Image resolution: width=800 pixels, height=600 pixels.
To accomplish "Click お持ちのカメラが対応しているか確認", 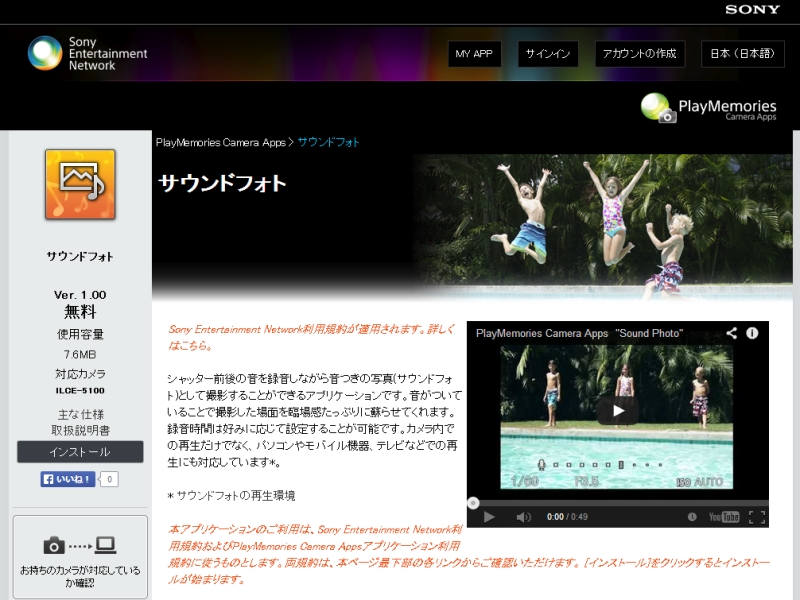I will (x=80, y=576).
